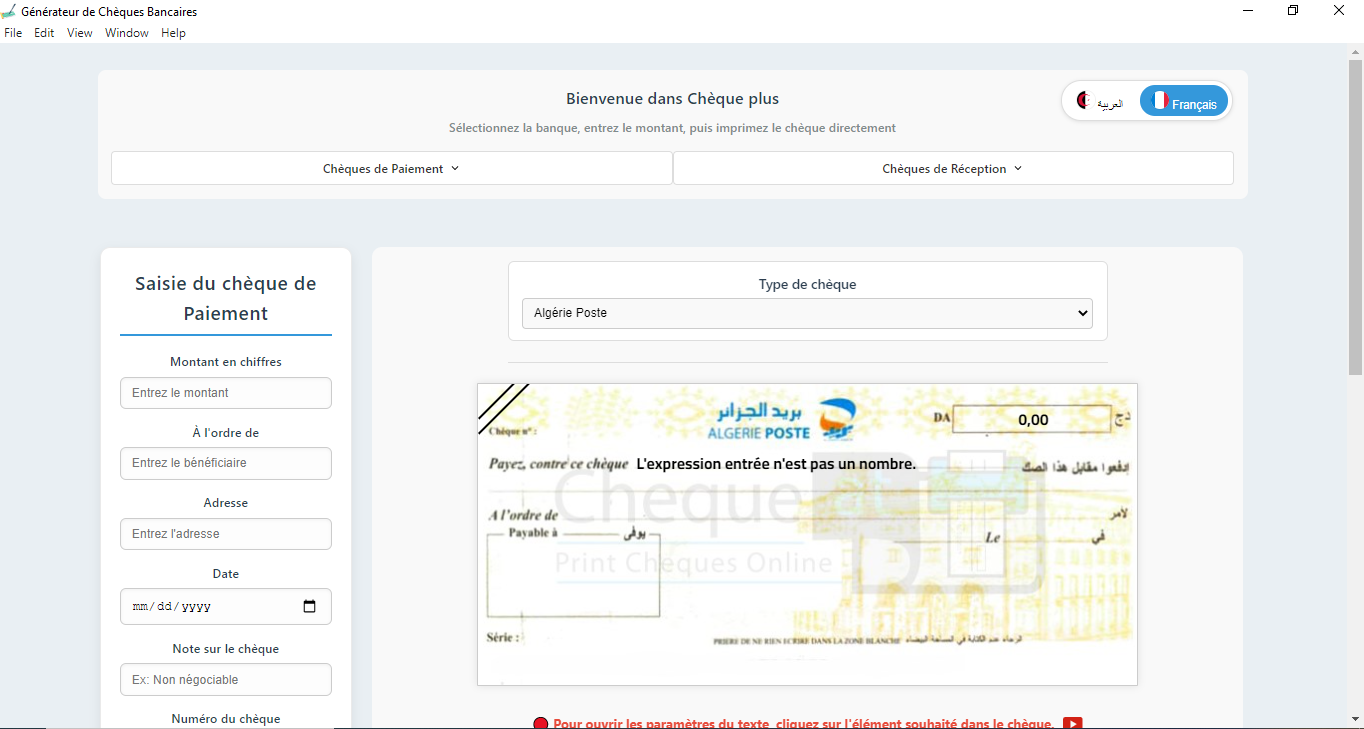Click the YouTube tutorial icon
This screenshot has width=1364, height=729.
pyautogui.click(x=1072, y=723)
